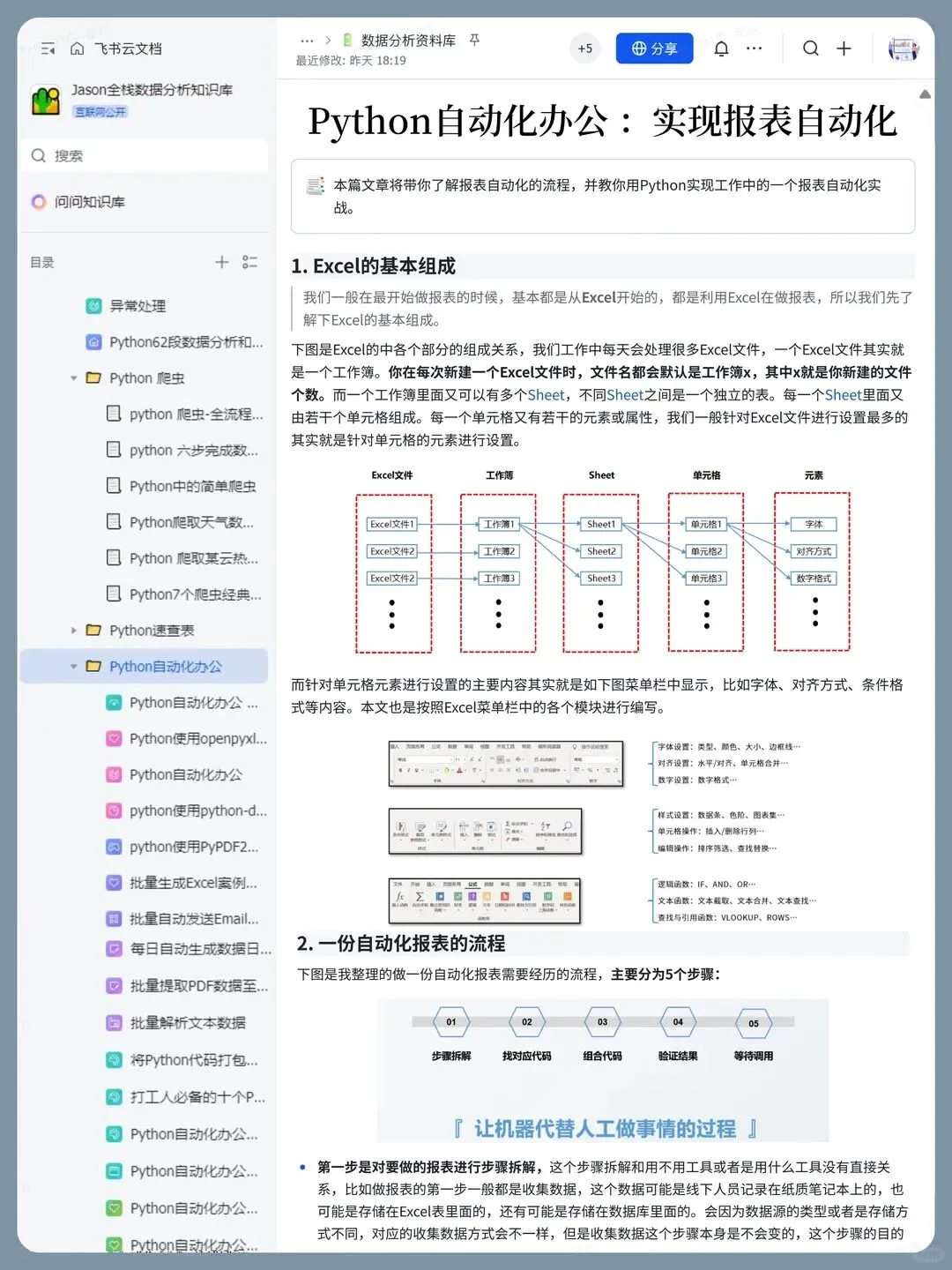Open the Excel structure diagram image
Image resolution: width=952 pixels, height=1270 pixels.
click(603, 561)
